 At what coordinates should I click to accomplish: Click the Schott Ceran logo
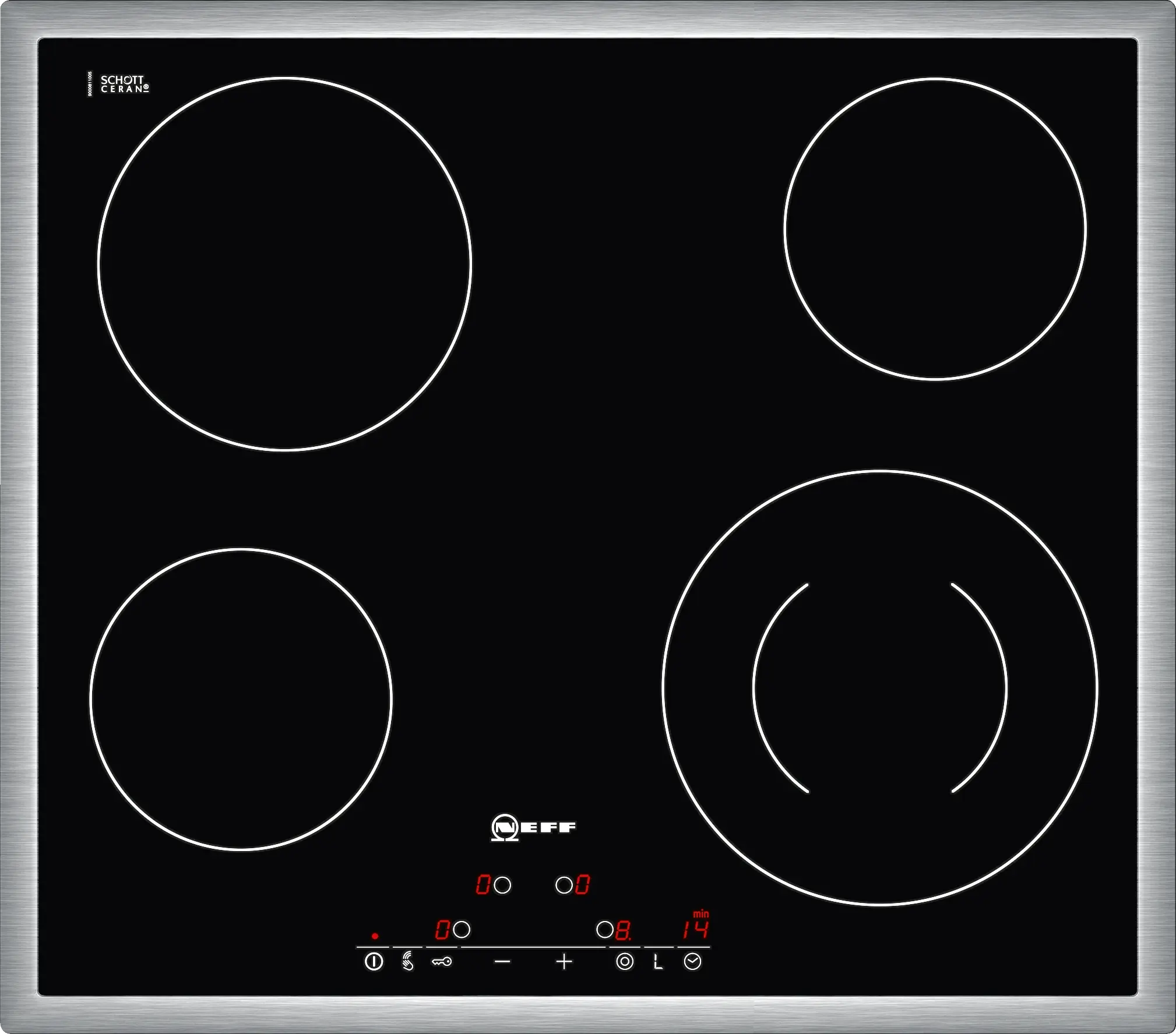click(124, 84)
